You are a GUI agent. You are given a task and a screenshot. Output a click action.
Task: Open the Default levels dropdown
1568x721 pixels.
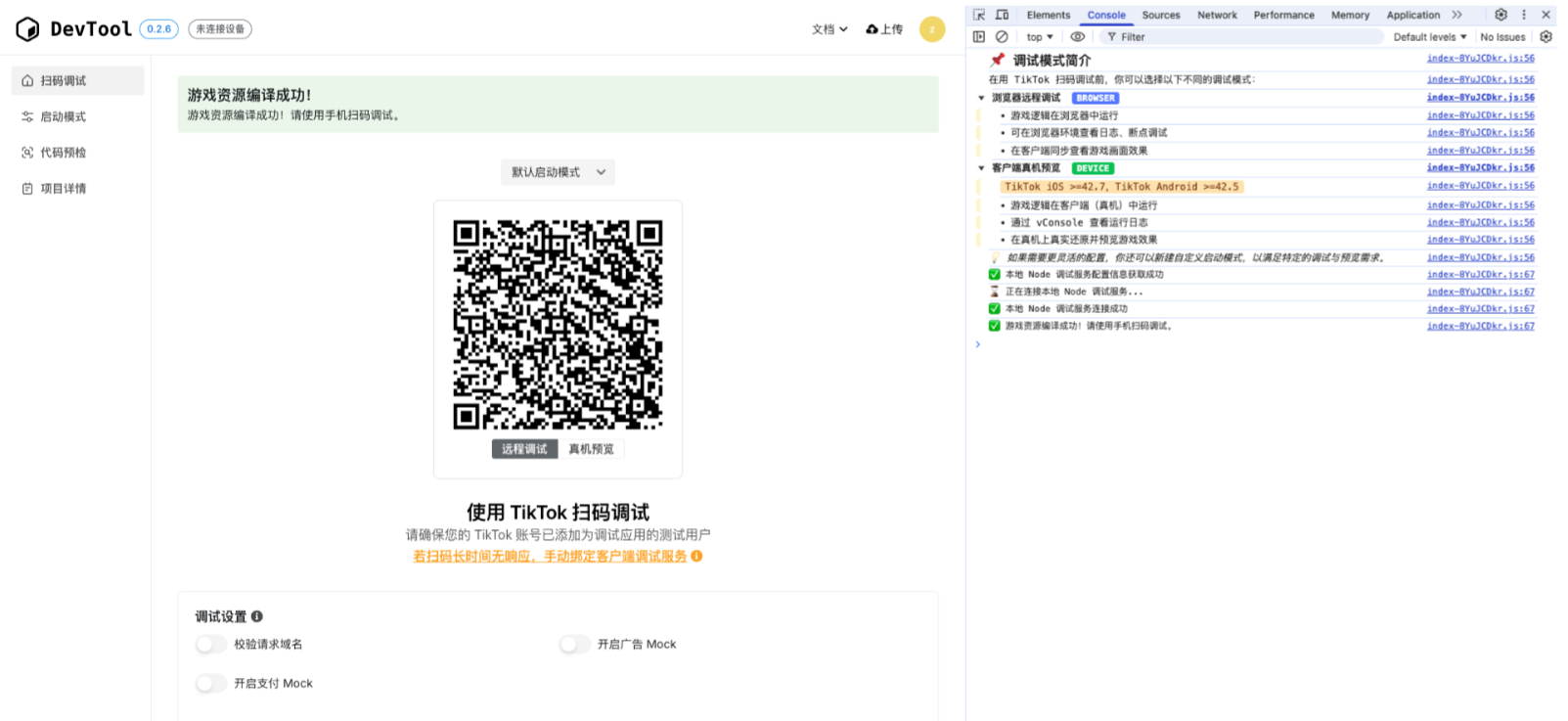(1429, 37)
